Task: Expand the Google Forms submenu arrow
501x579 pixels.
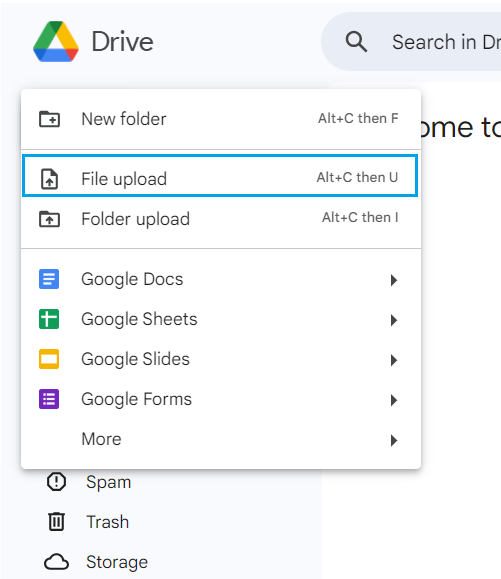Action: [394, 400]
